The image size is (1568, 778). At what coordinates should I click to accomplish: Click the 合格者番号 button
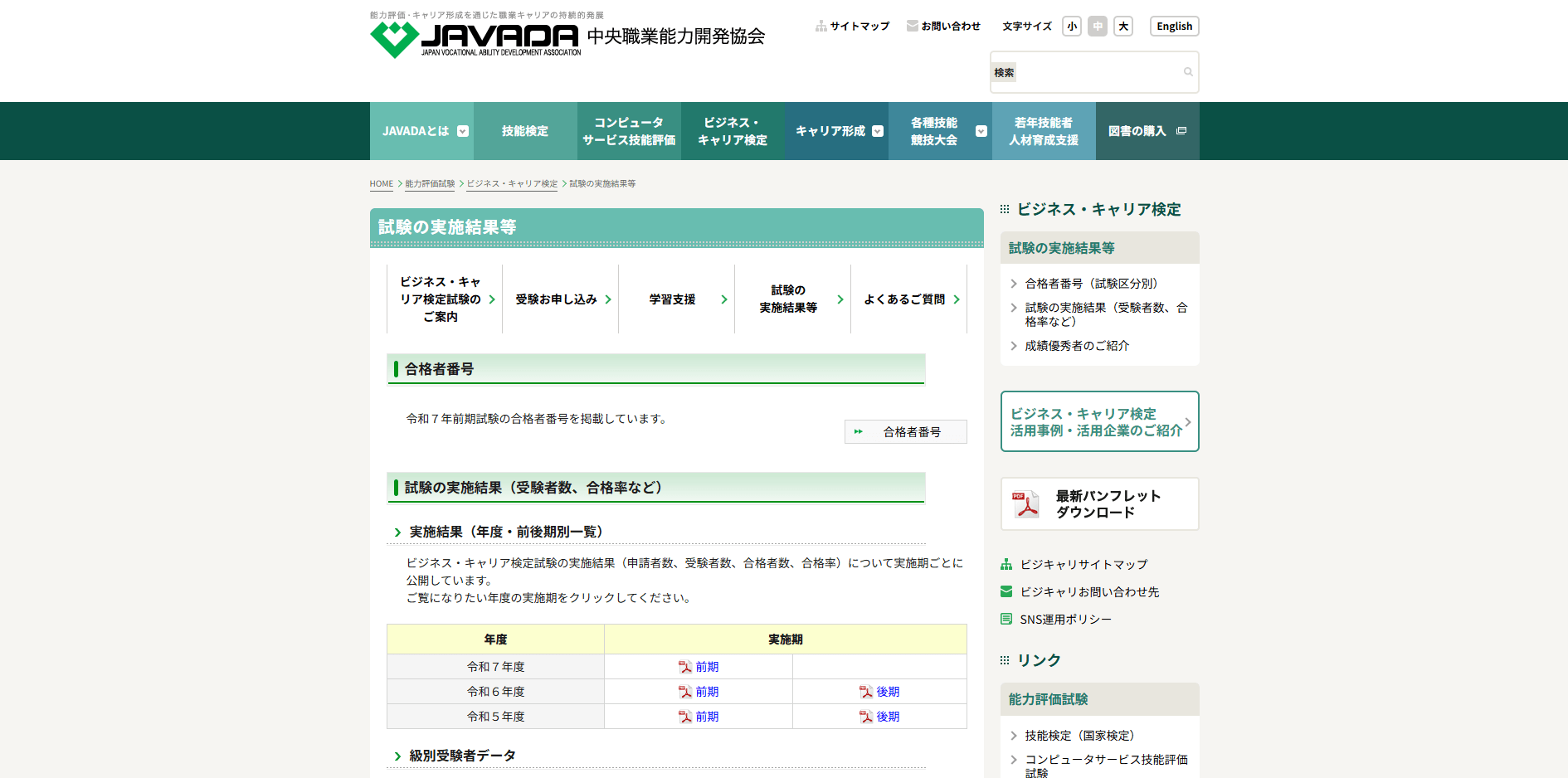click(906, 432)
